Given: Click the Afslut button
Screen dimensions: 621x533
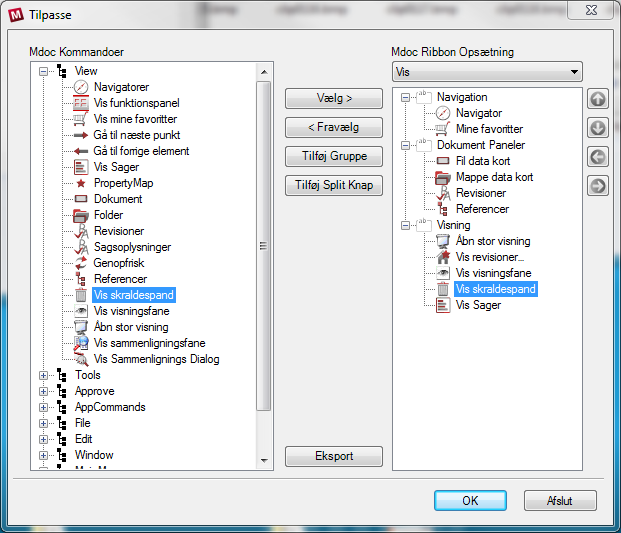Looking at the screenshot, I should [x=560, y=501].
